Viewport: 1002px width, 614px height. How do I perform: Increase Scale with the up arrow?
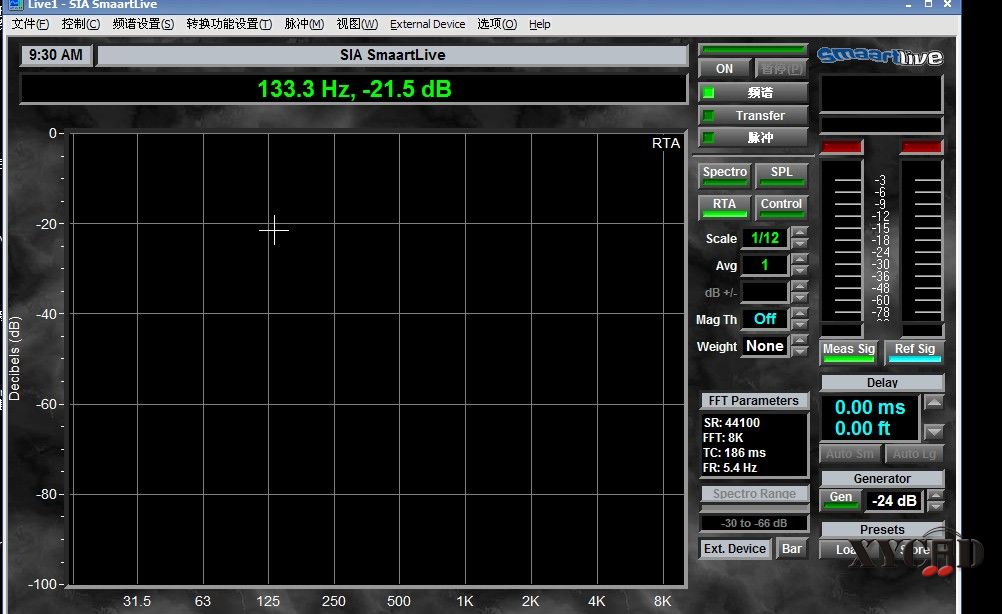pyautogui.click(x=799, y=233)
